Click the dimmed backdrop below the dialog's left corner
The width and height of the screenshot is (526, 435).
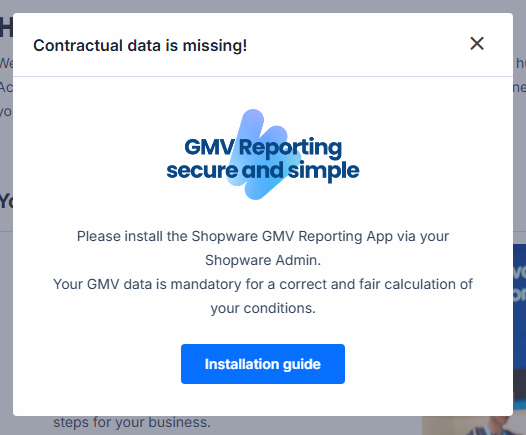click(27, 425)
